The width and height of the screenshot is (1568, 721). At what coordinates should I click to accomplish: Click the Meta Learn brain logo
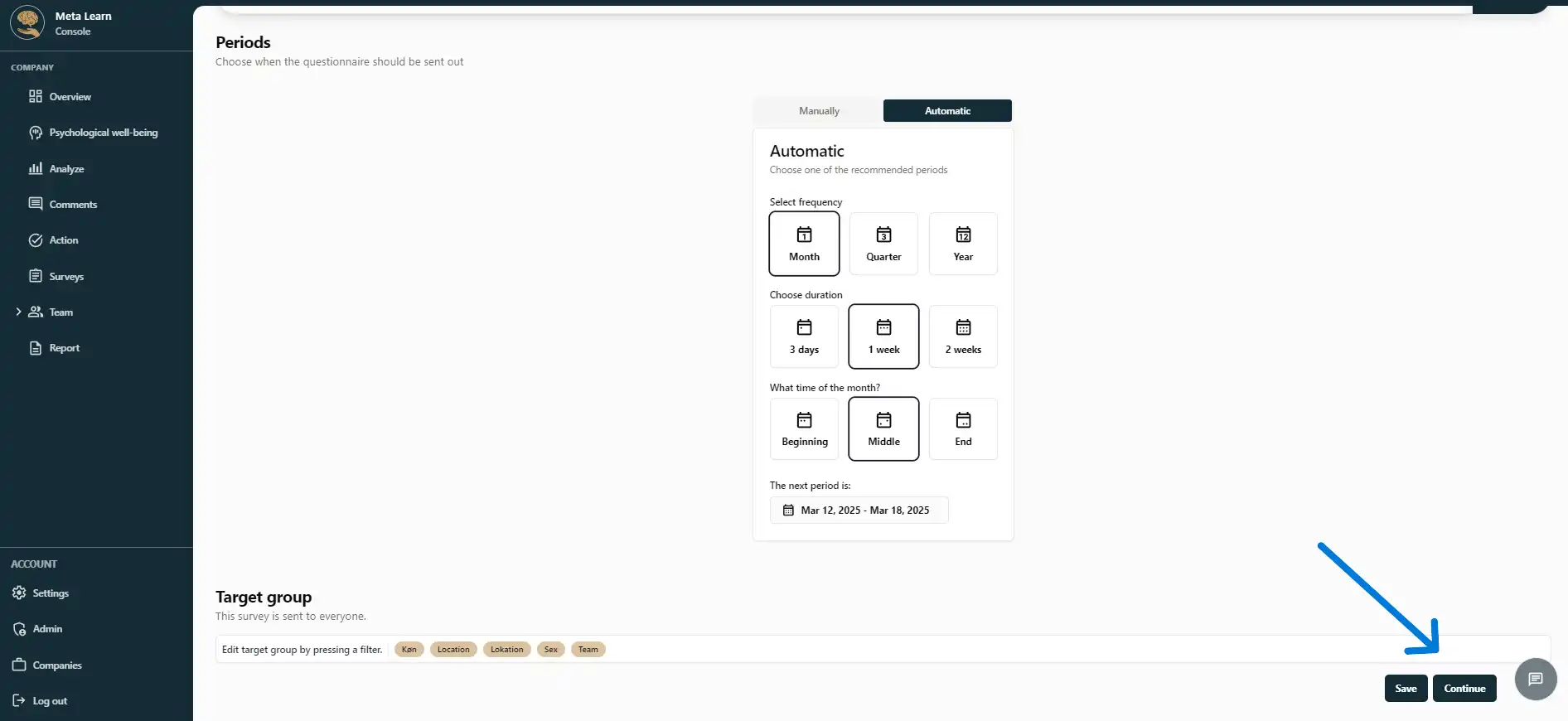pyautogui.click(x=27, y=22)
